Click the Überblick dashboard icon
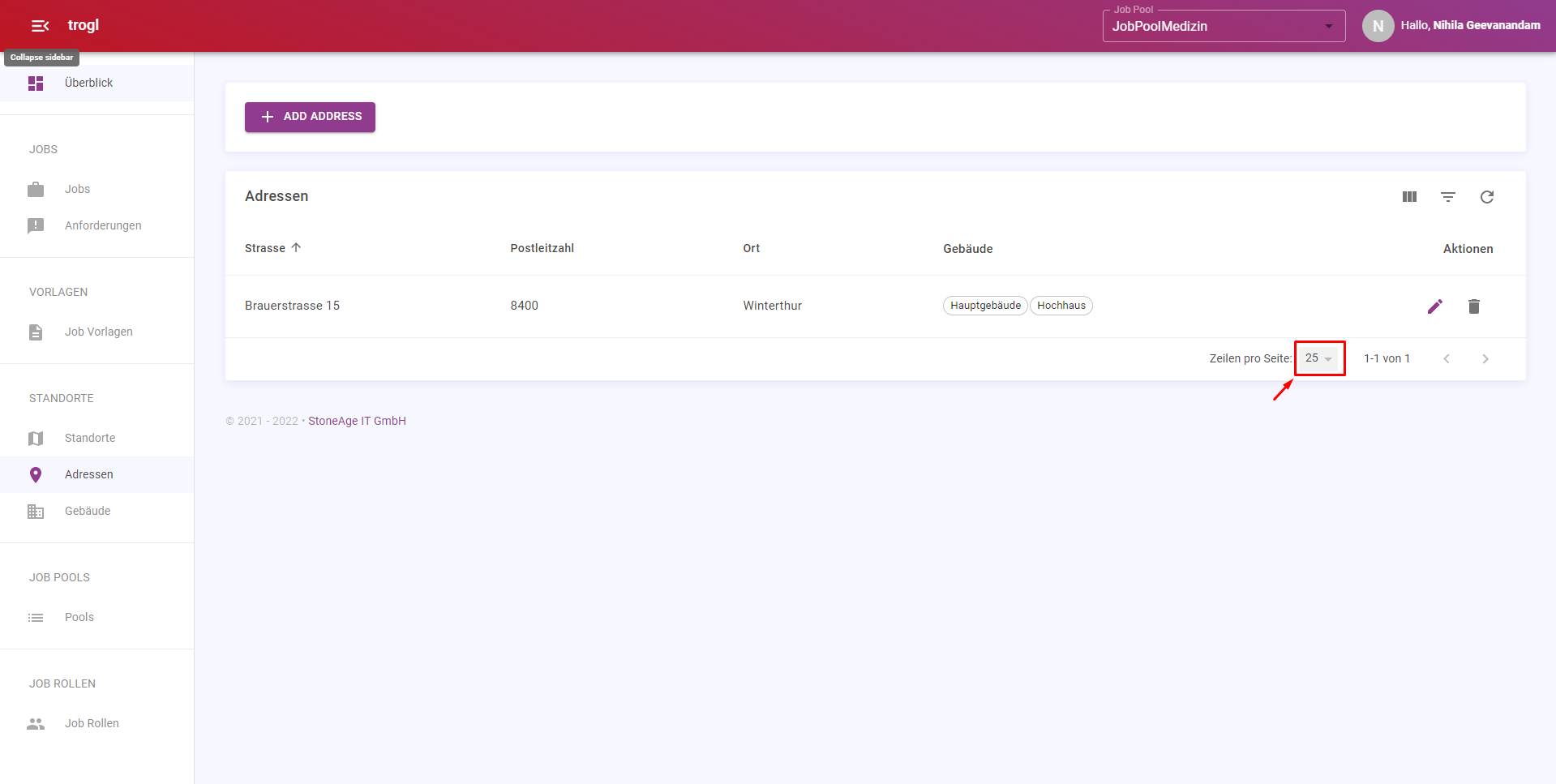Viewport: 1556px width, 784px height. pos(36,83)
